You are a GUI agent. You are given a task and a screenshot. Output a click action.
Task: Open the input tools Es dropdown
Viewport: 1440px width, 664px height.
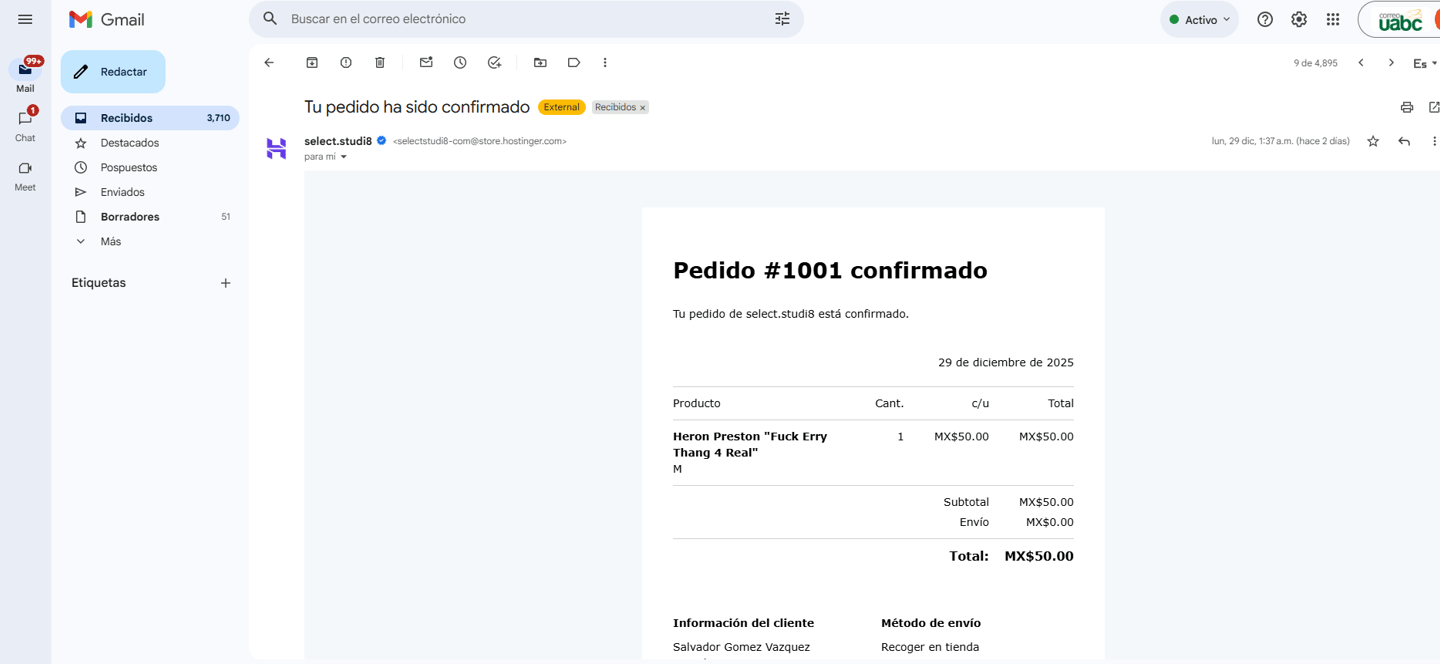pyautogui.click(x=1425, y=64)
